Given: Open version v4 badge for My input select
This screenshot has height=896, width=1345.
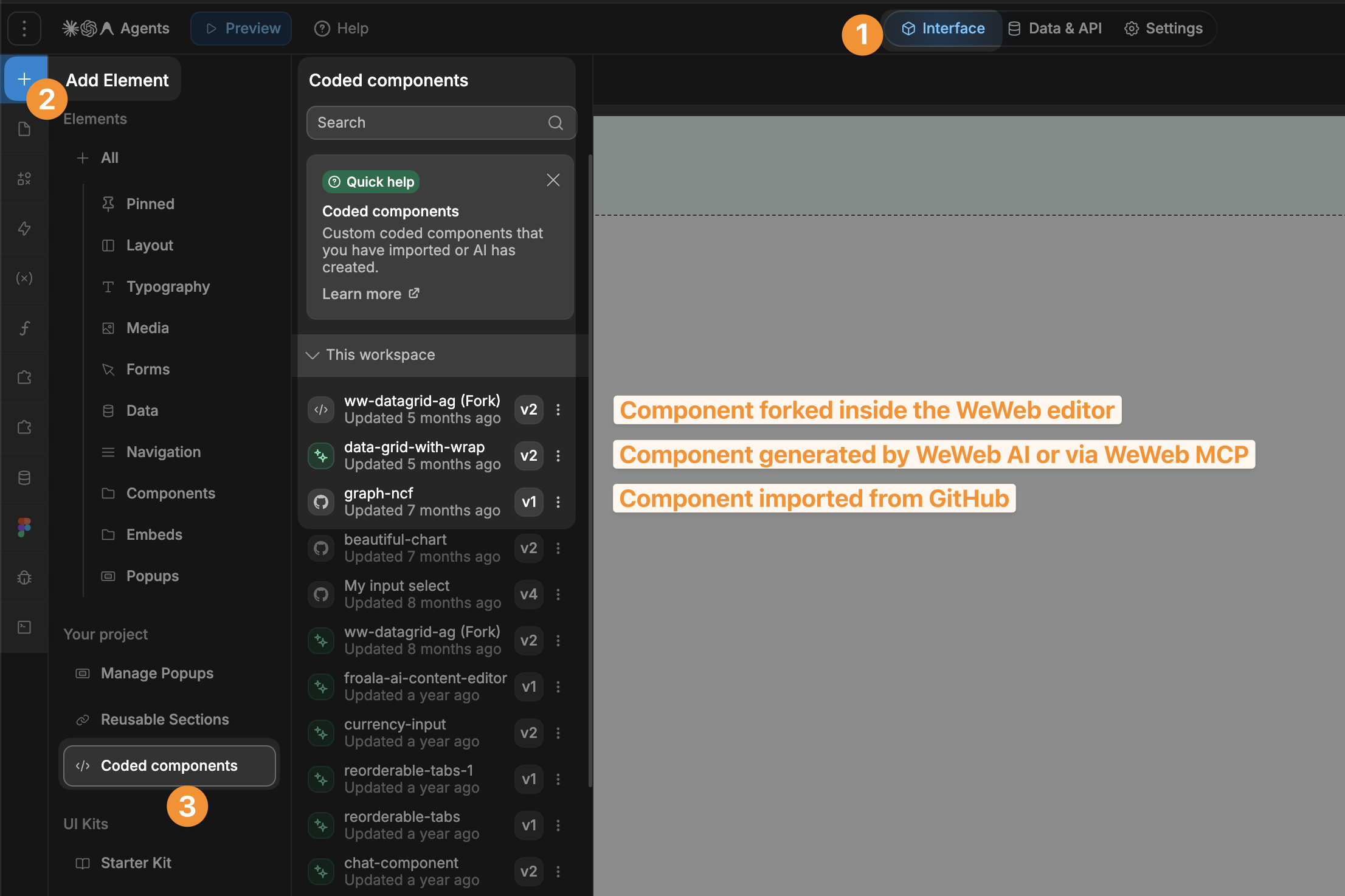Looking at the screenshot, I should (529, 594).
